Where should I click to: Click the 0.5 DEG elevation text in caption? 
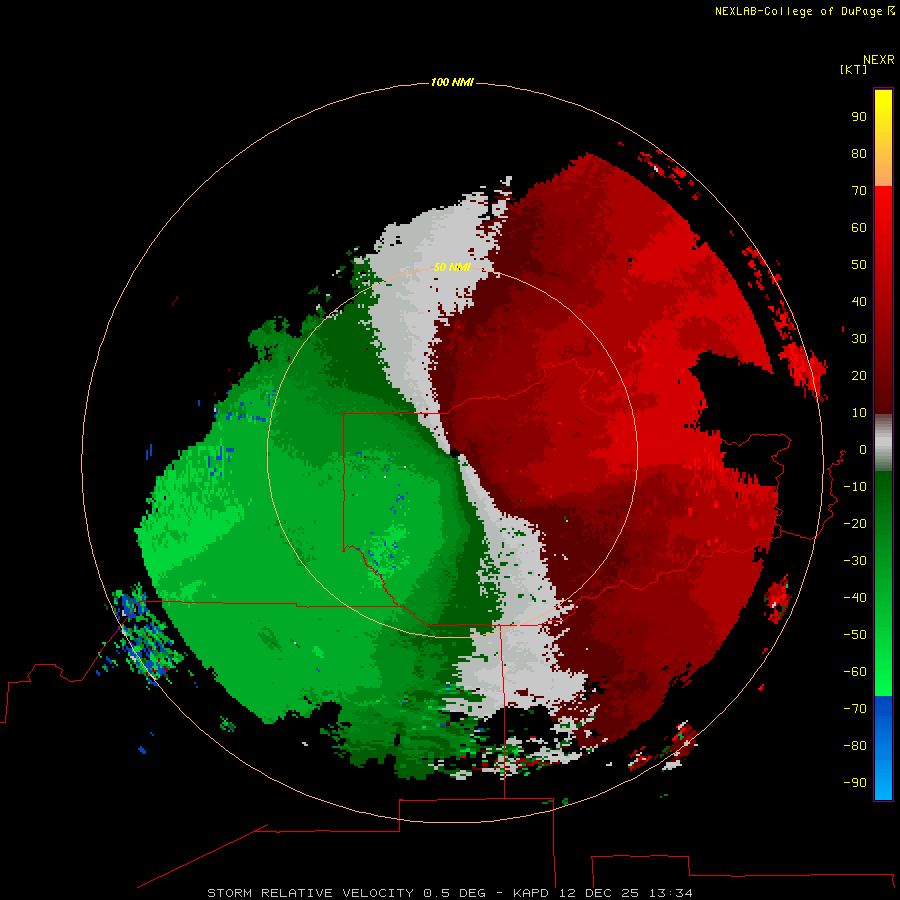click(455, 893)
